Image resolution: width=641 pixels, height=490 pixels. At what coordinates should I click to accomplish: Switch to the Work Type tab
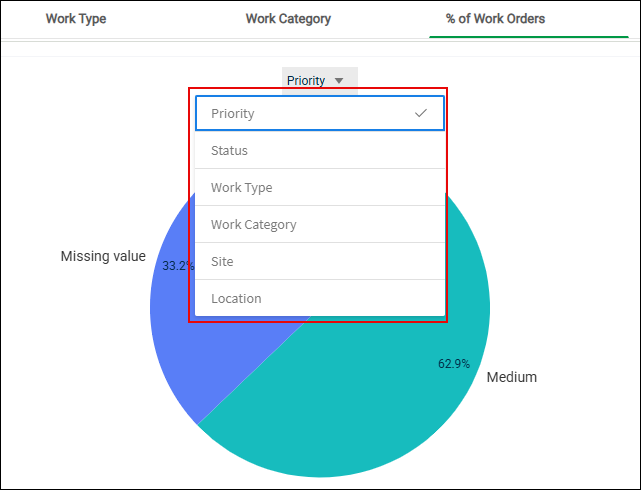click(76, 19)
